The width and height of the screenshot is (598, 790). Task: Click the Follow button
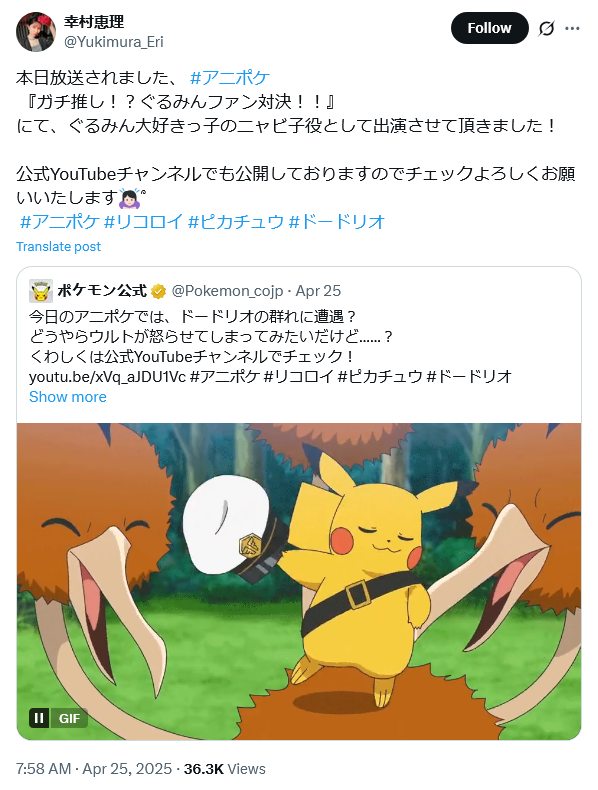pos(489,28)
